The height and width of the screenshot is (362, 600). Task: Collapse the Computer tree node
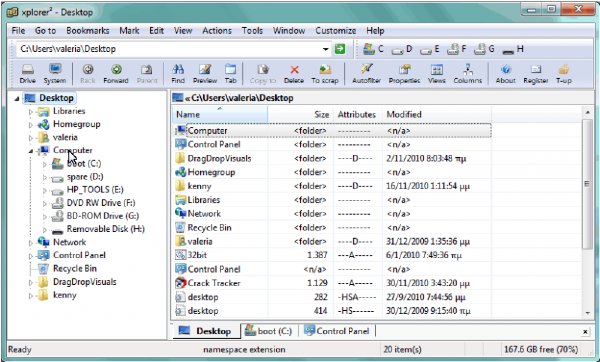(31, 151)
